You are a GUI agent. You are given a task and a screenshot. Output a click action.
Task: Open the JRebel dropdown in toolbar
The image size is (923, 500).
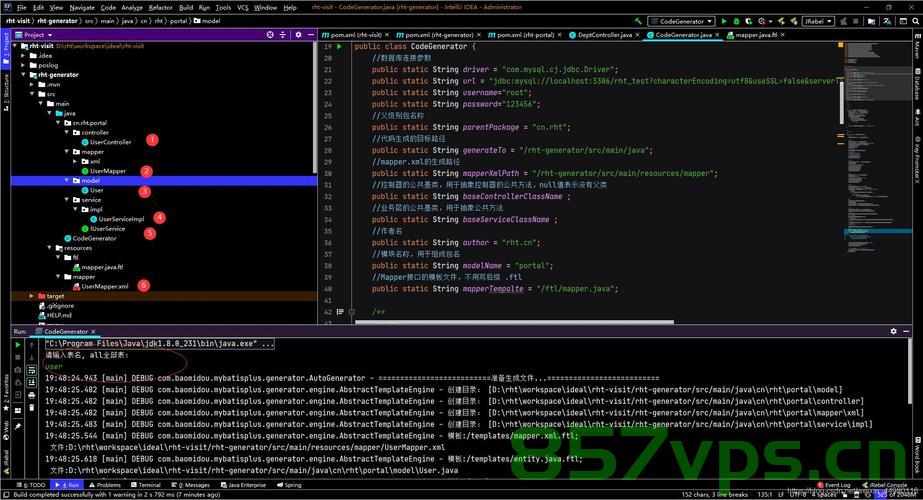818,21
